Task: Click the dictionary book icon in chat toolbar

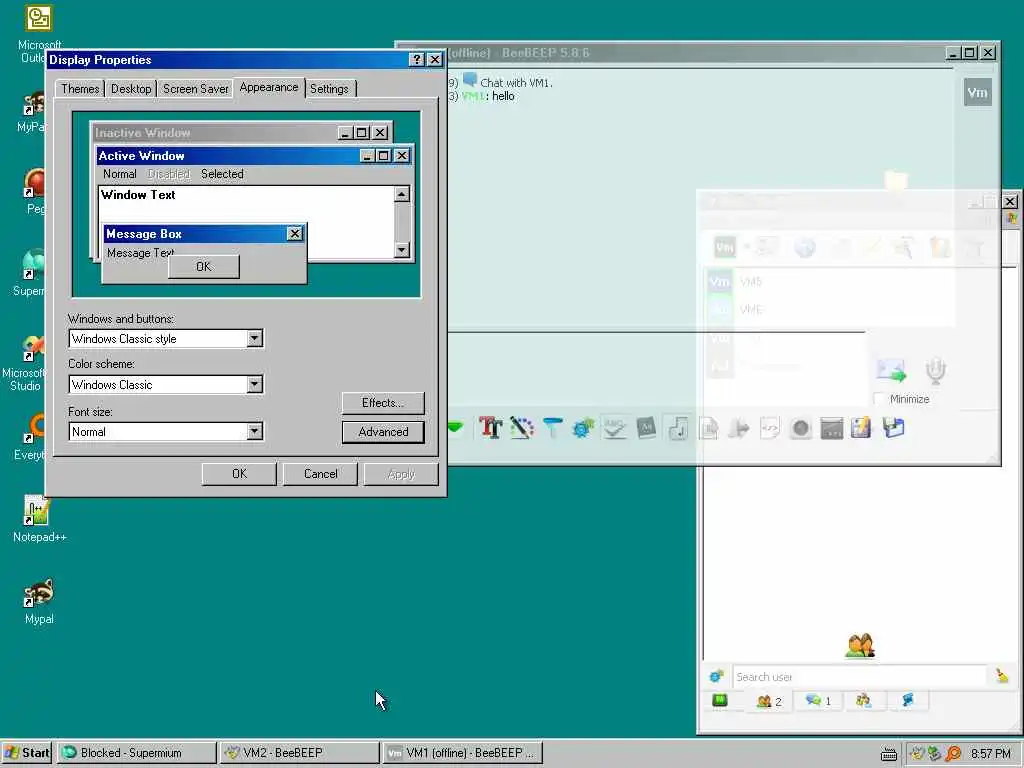Action: (x=646, y=428)
